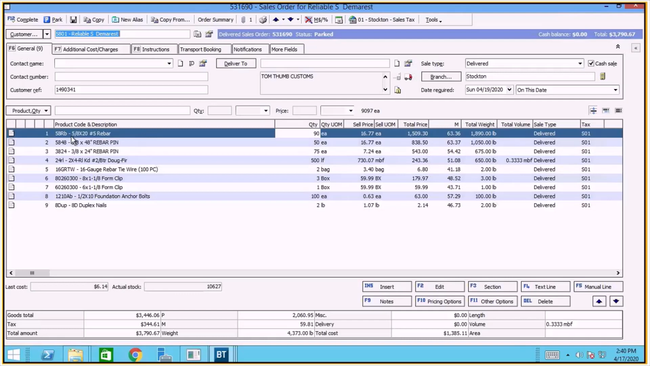The image size is (650, 366).
Task: Select row 8 Foundation Anchor Bolts
Action: pyautogui.click(x=314, y=196)
